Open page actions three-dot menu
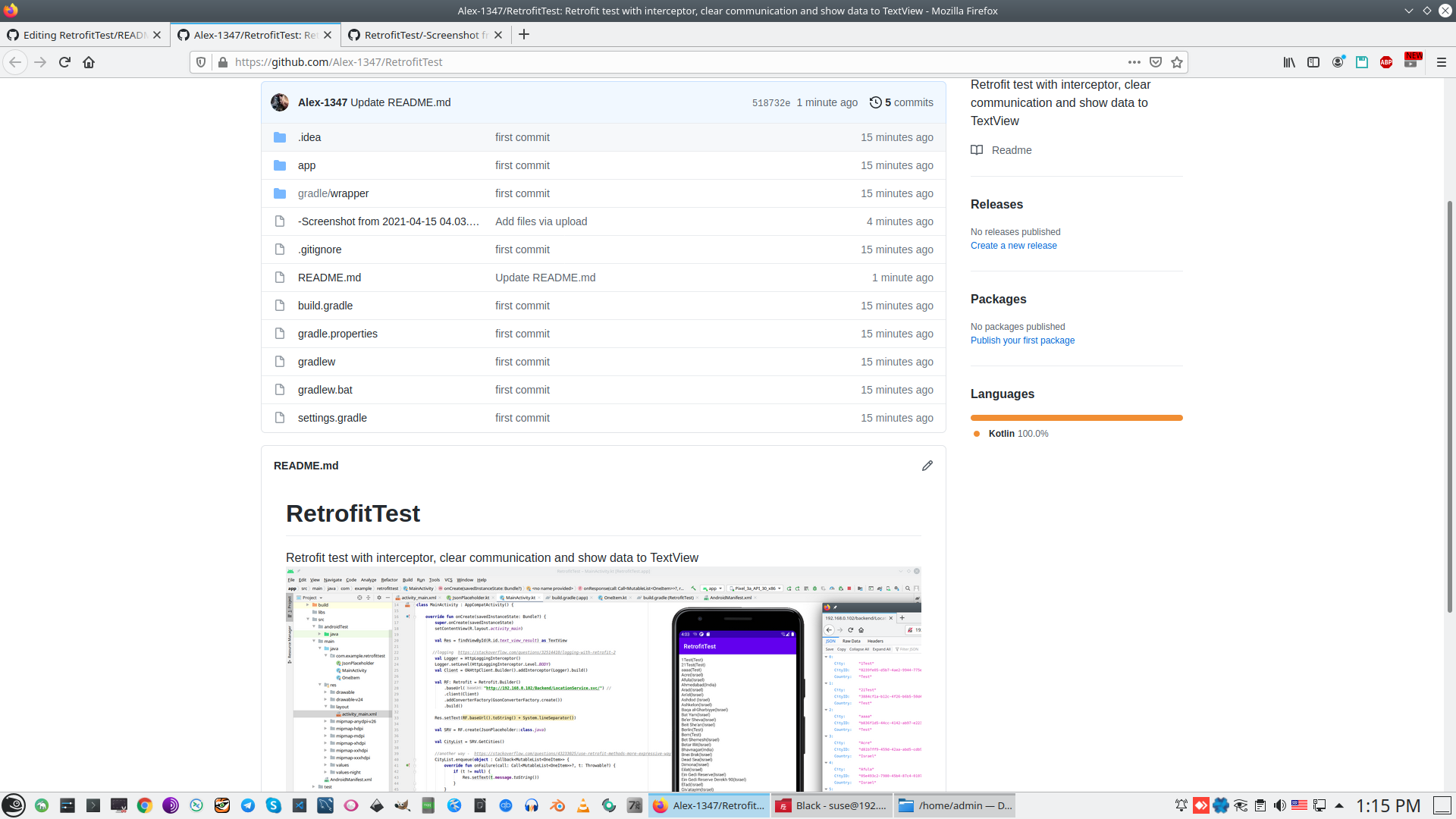 [x=1134, y=62]
